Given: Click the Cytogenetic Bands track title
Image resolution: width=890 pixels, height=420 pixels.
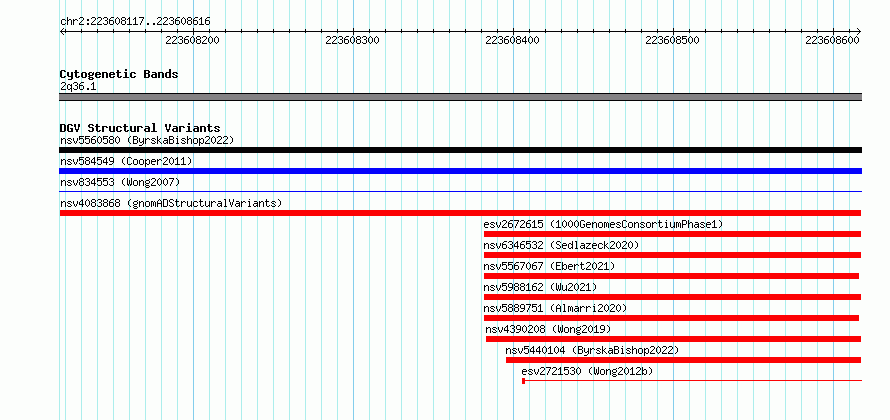Looking at the screenshot, I should click(x=119, y=74).
